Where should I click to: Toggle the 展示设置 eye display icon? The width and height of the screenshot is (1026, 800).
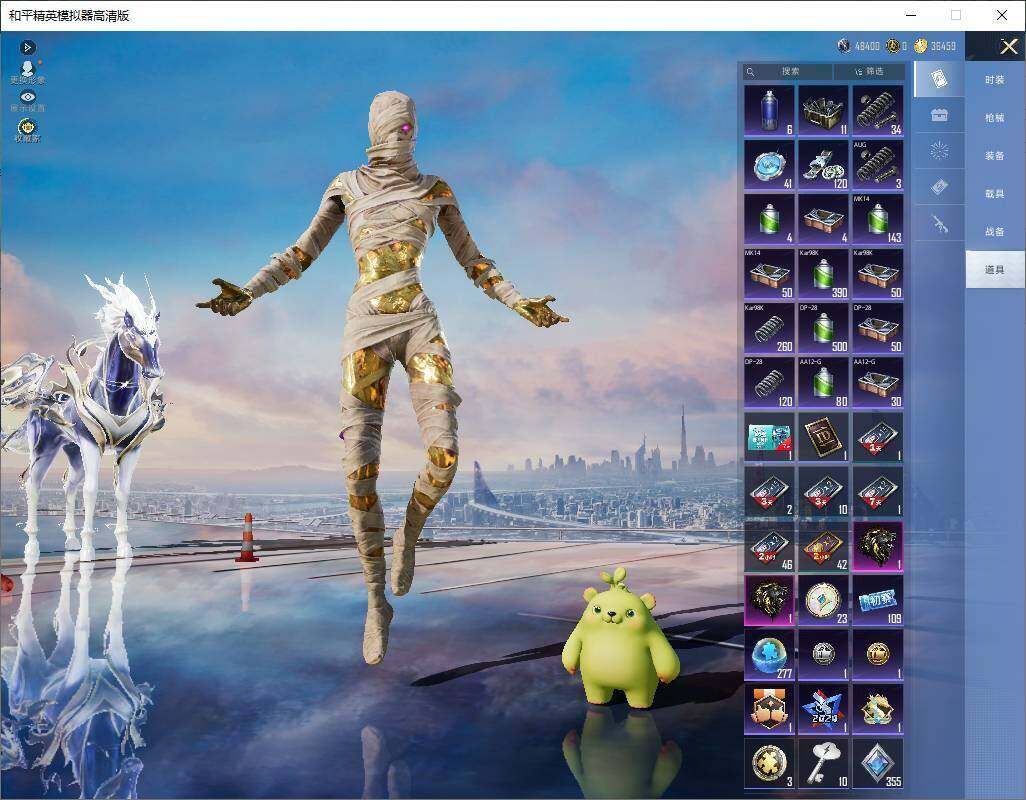27,101
